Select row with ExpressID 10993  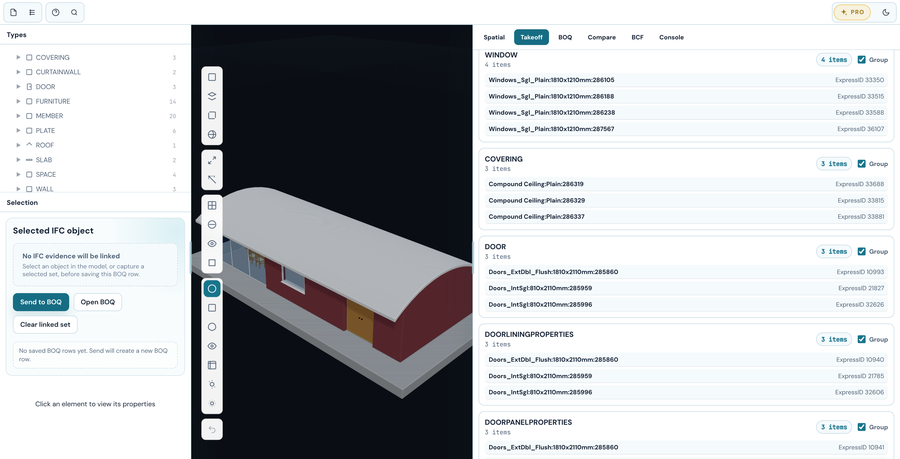[x=686, y=272]
